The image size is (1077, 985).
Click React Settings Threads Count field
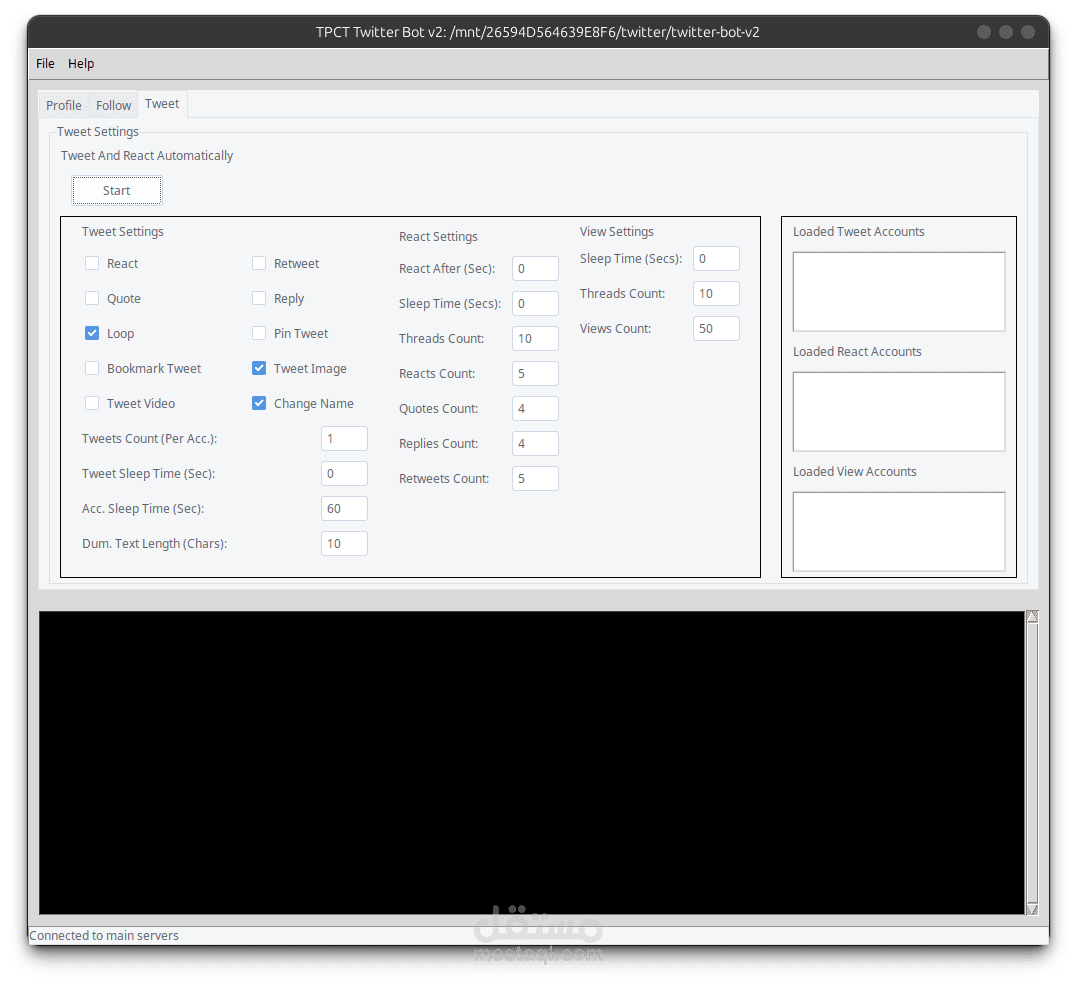[535, 339]
